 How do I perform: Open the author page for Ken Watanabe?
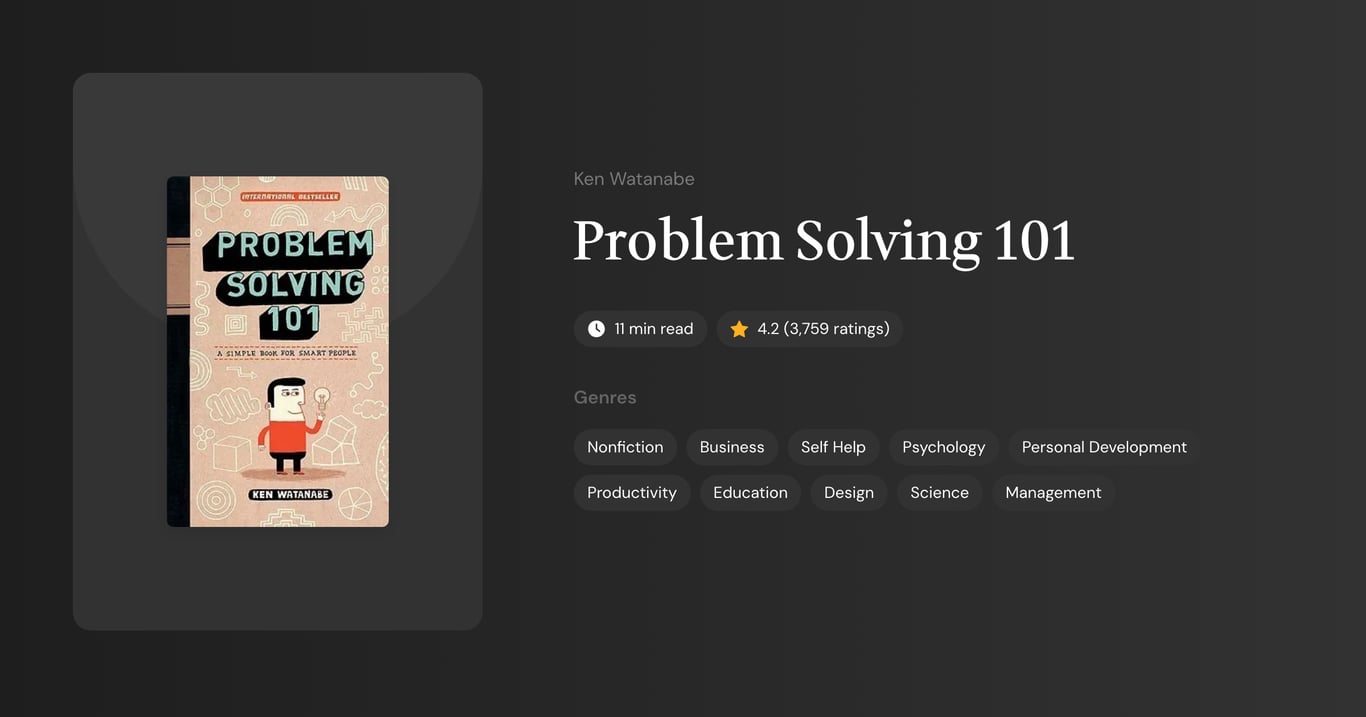click(x=634, y=178)
